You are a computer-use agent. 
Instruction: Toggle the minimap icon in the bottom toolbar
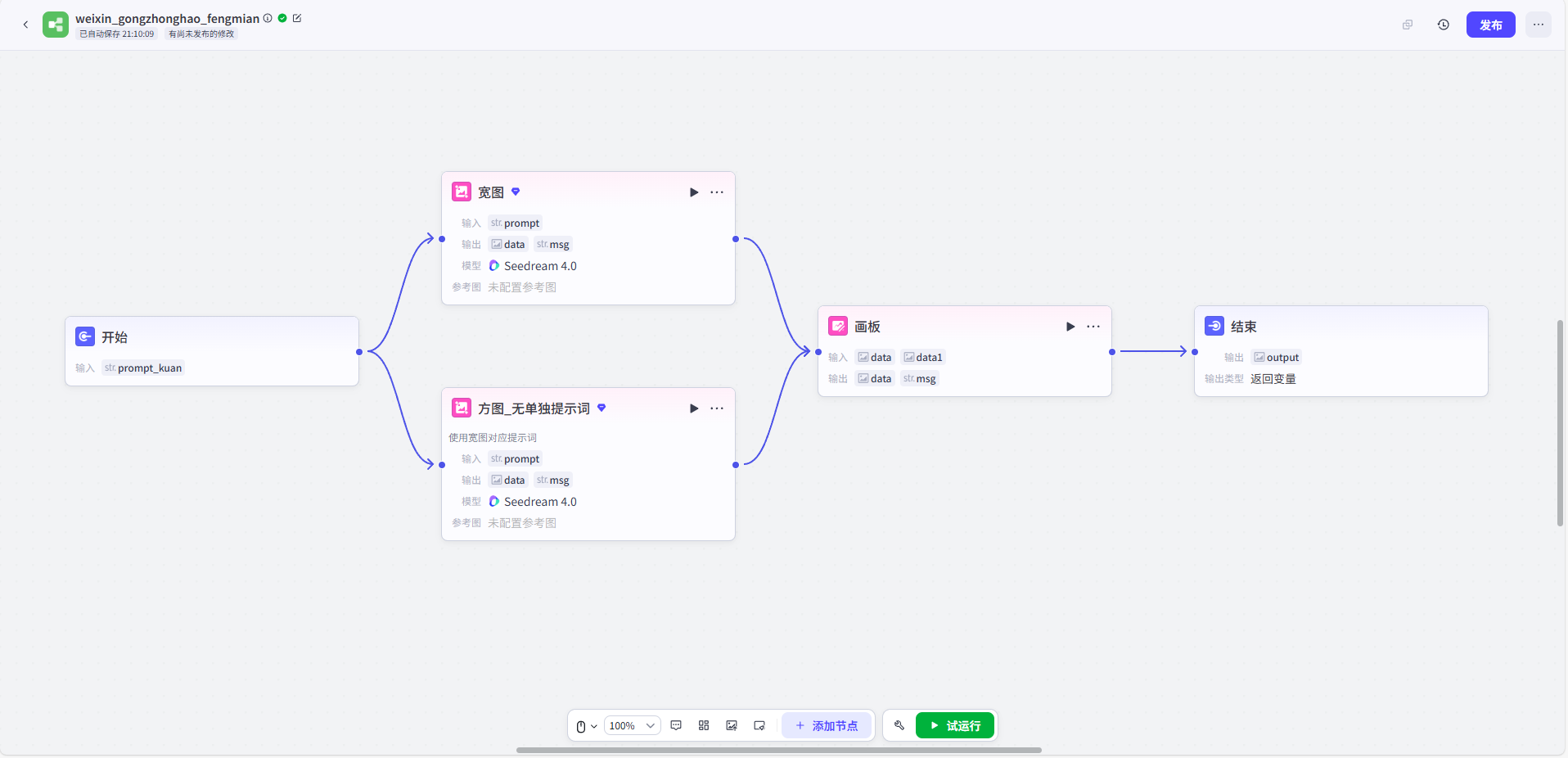point(759,725)
